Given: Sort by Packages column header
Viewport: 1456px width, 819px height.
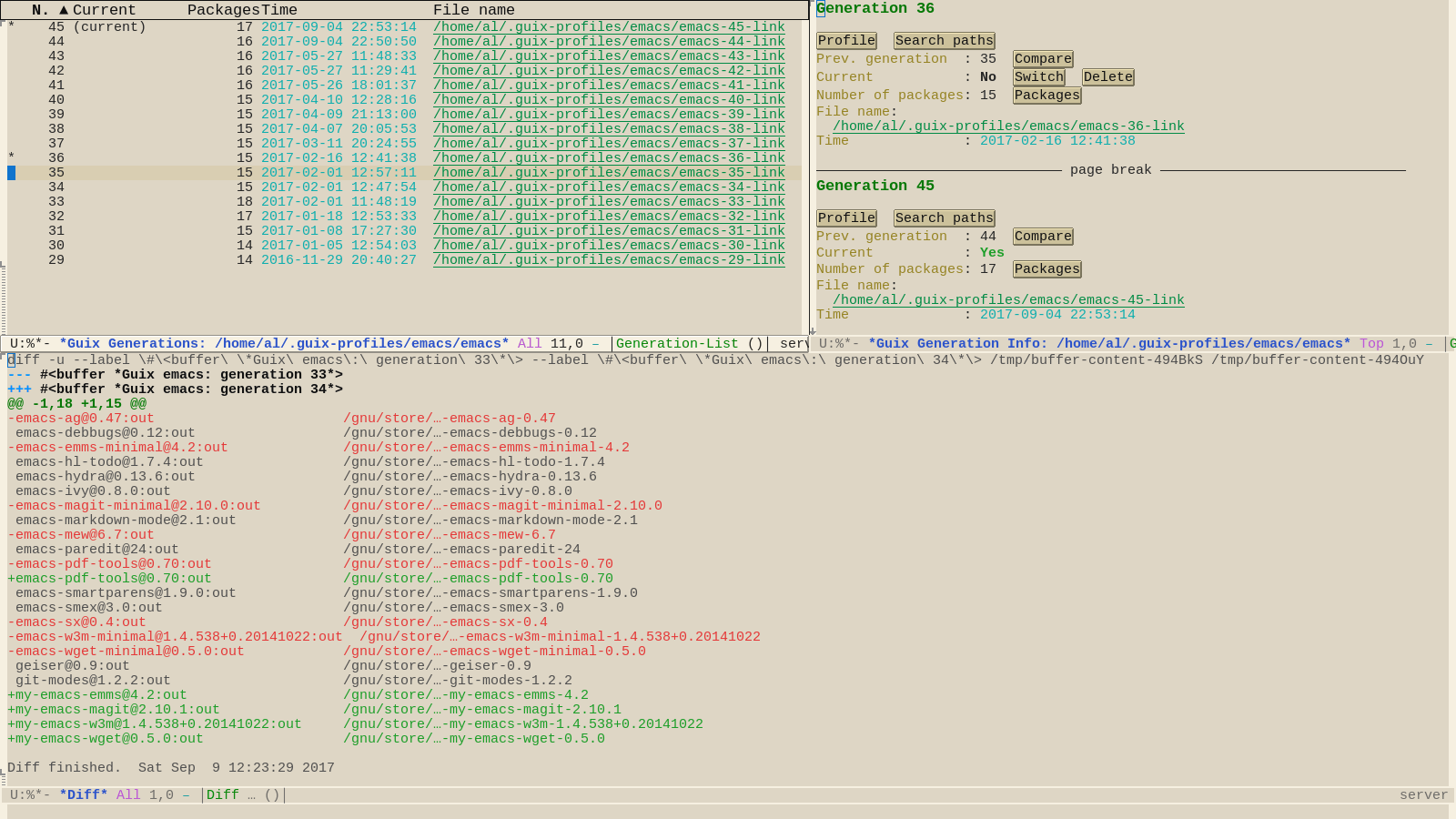Looking at the screenshot, I should (x=224, y=10).
